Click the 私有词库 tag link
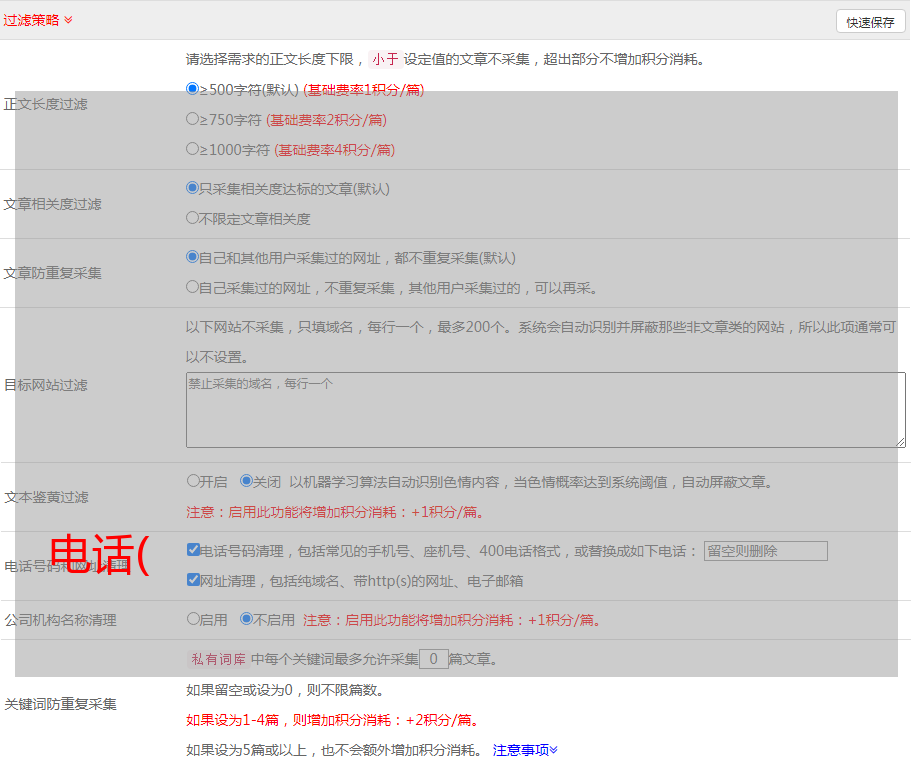 click(219, 659)
